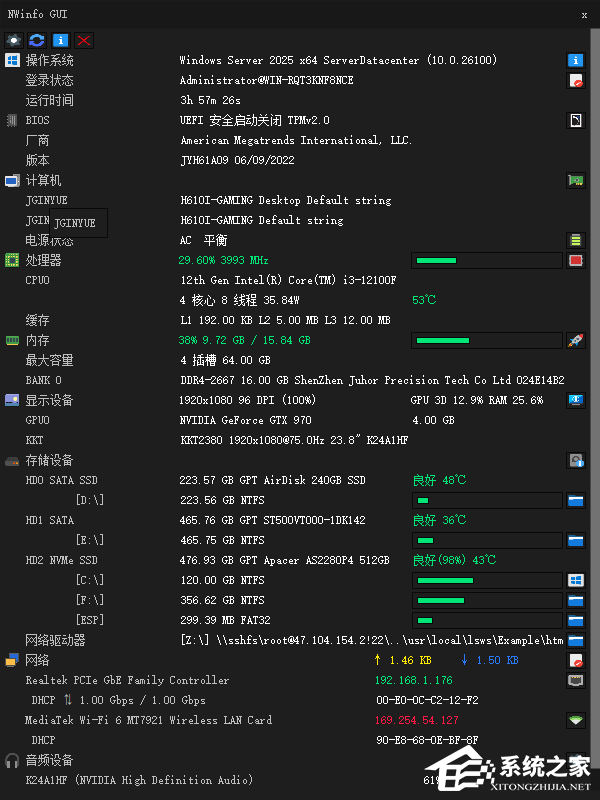Click the icon right of the Administrator login row
The width and height of the screenshot is (600, 800).
coord(576,80)
